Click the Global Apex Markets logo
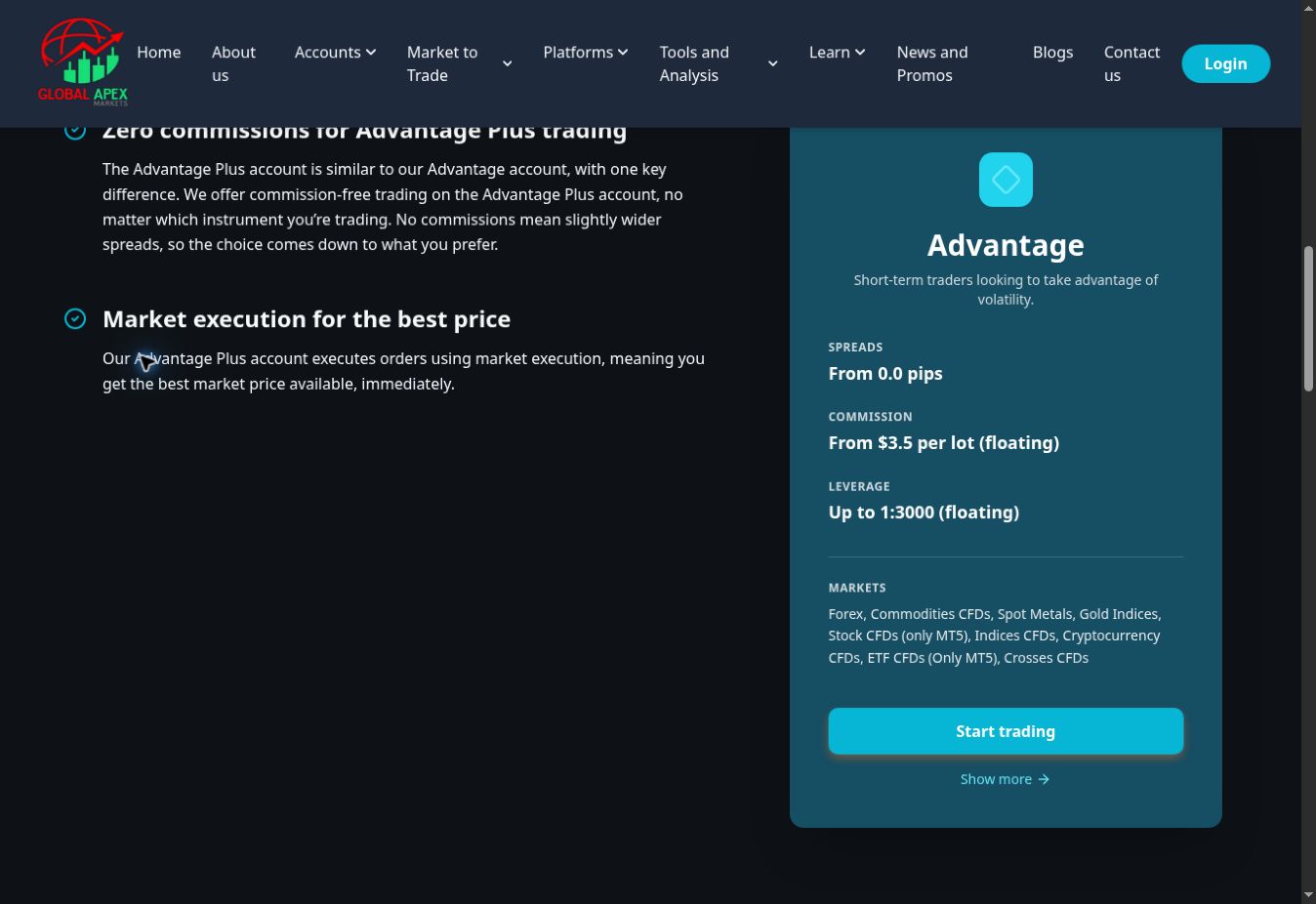Viewport: 1316px width, 904px height. tap(83, 62)
